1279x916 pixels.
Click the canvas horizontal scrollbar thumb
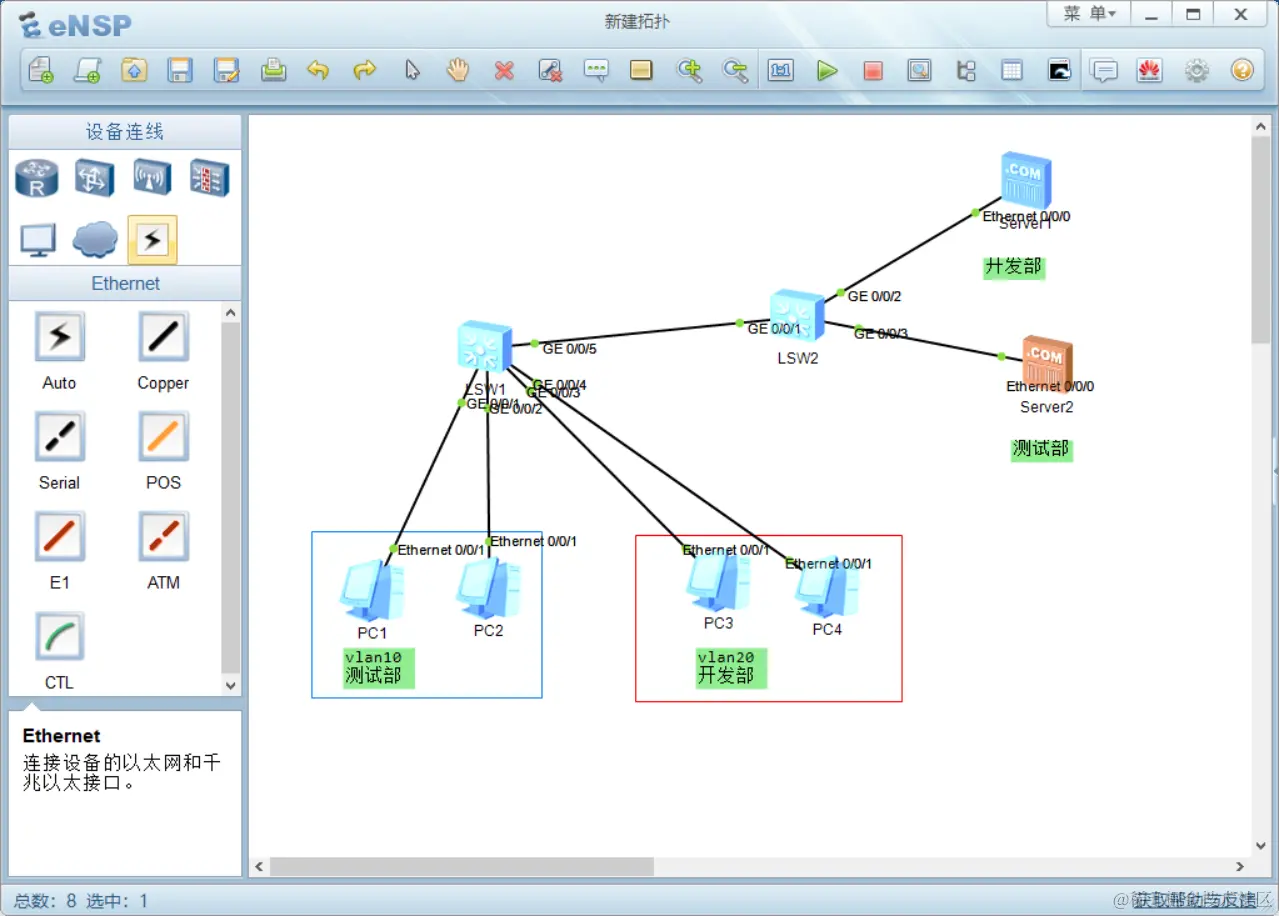[x=461, y=867]
